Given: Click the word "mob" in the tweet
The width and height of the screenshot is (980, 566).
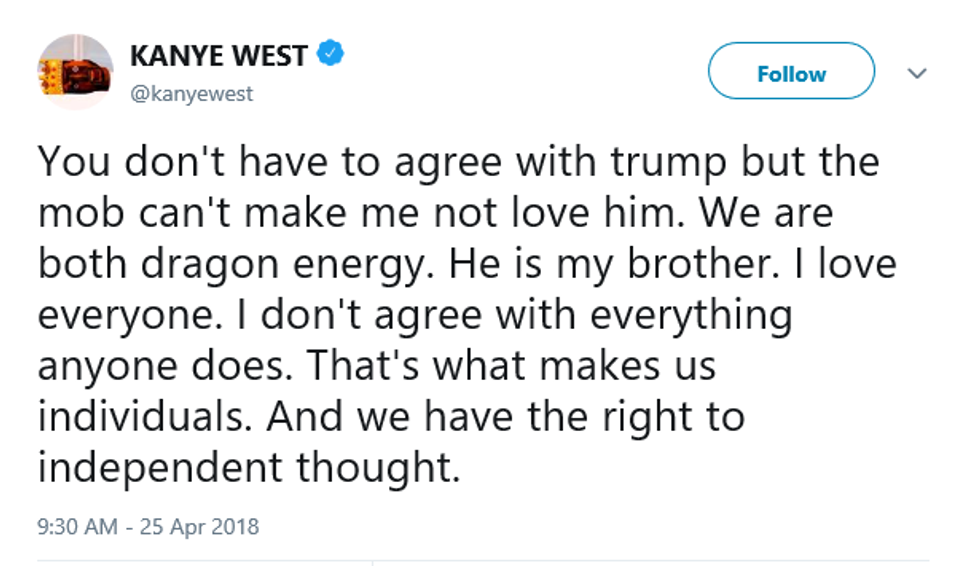Looking at the screenshot, I should [x=79, y=213].
